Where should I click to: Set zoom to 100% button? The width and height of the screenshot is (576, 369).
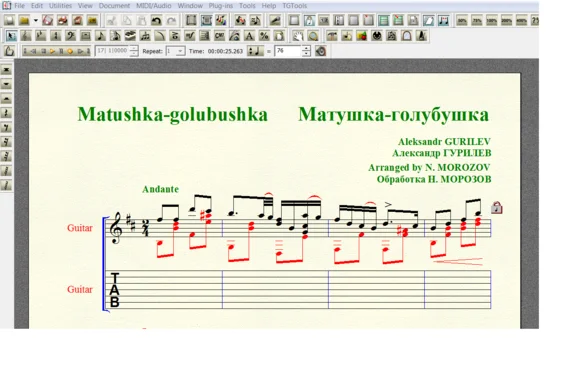pos(492,21)
